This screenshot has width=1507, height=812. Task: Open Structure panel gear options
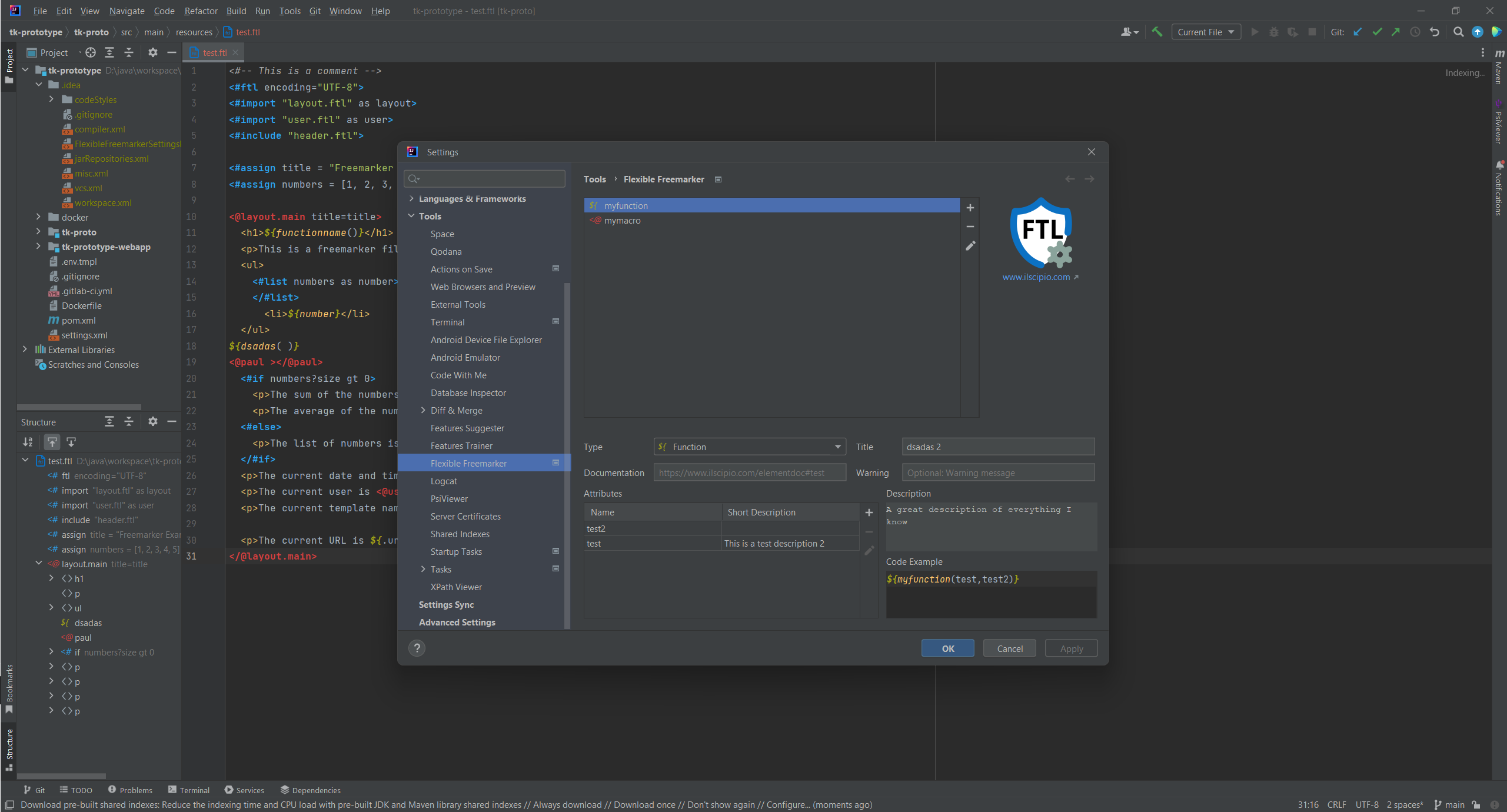coord(153,421)
